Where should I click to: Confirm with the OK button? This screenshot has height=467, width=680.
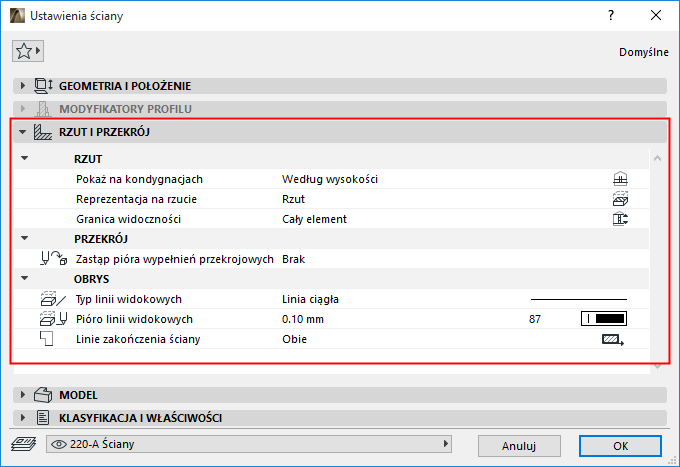pos(620,446)
